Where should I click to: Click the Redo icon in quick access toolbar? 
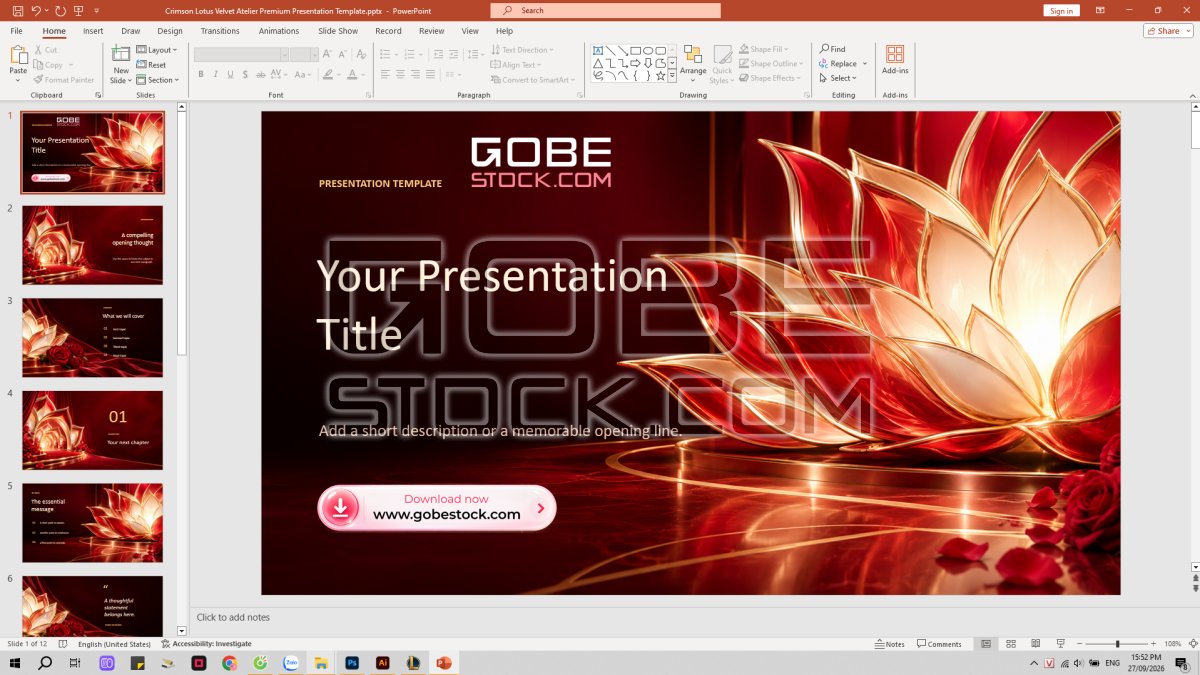coord(60,10)
